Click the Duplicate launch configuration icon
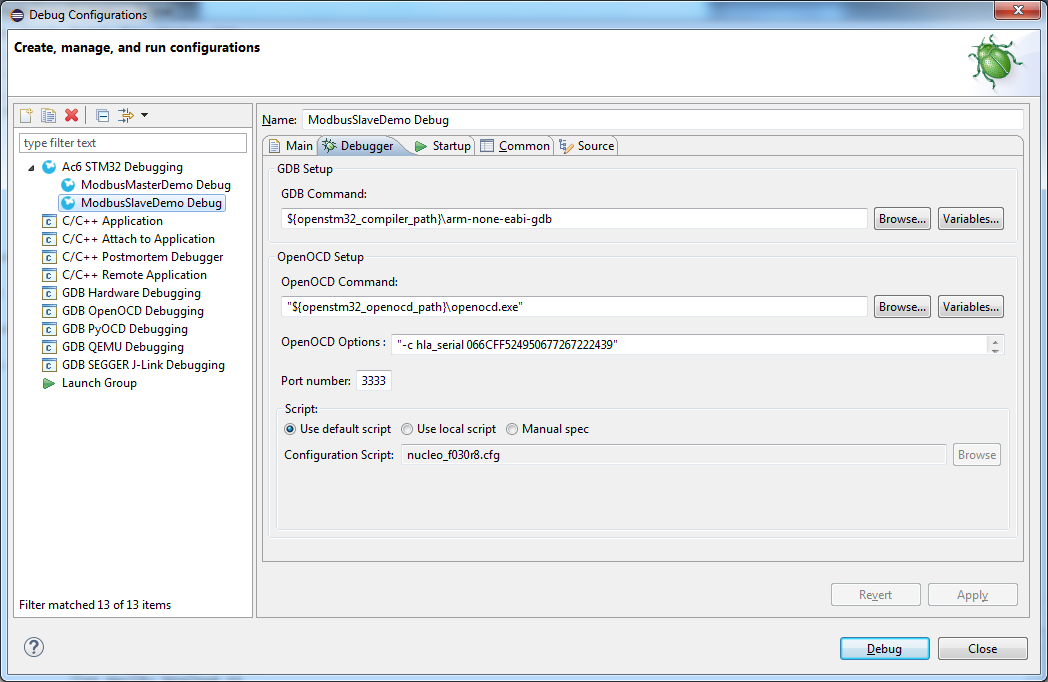 (48, 116)
